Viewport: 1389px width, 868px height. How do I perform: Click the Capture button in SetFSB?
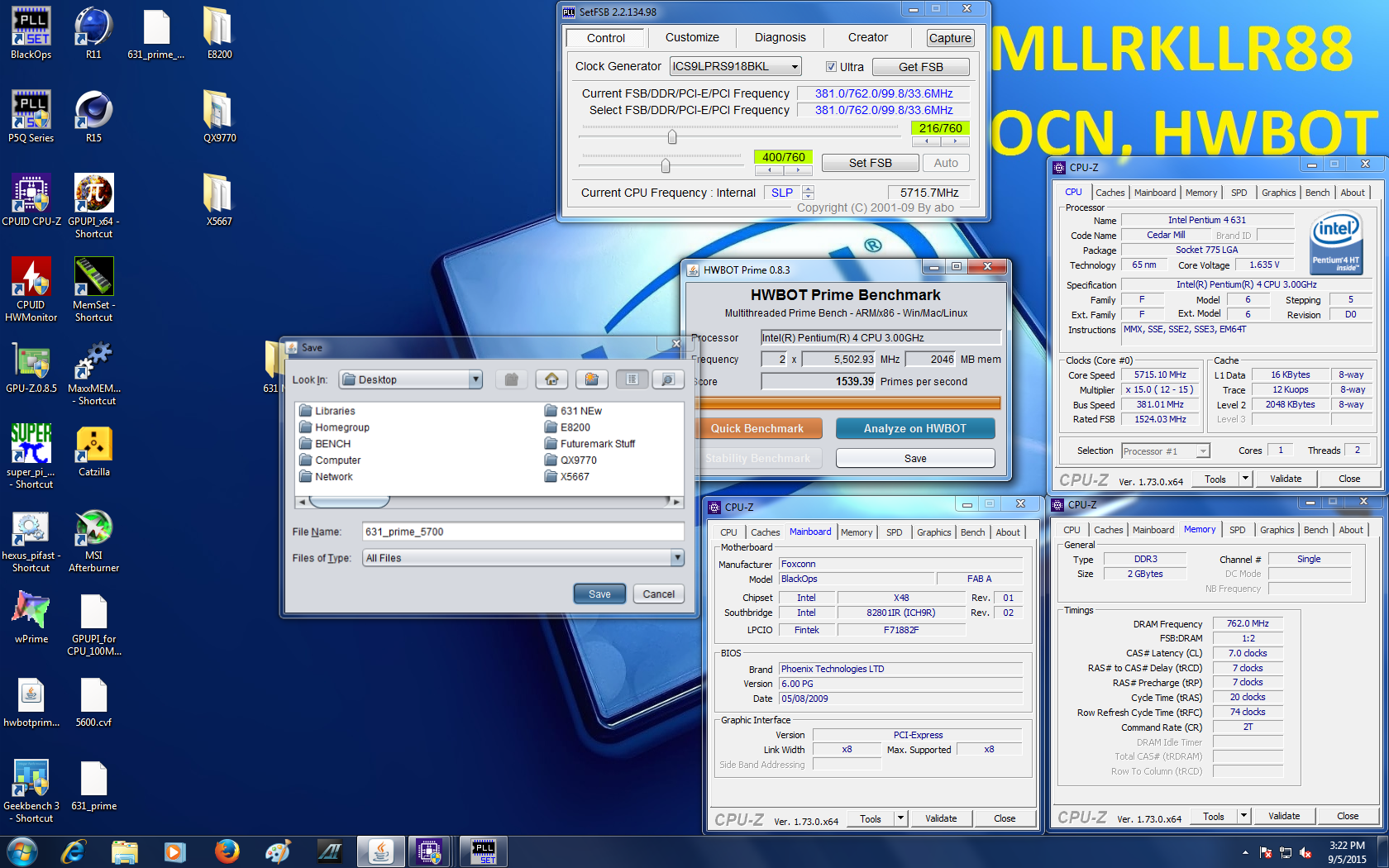(950, 38)
